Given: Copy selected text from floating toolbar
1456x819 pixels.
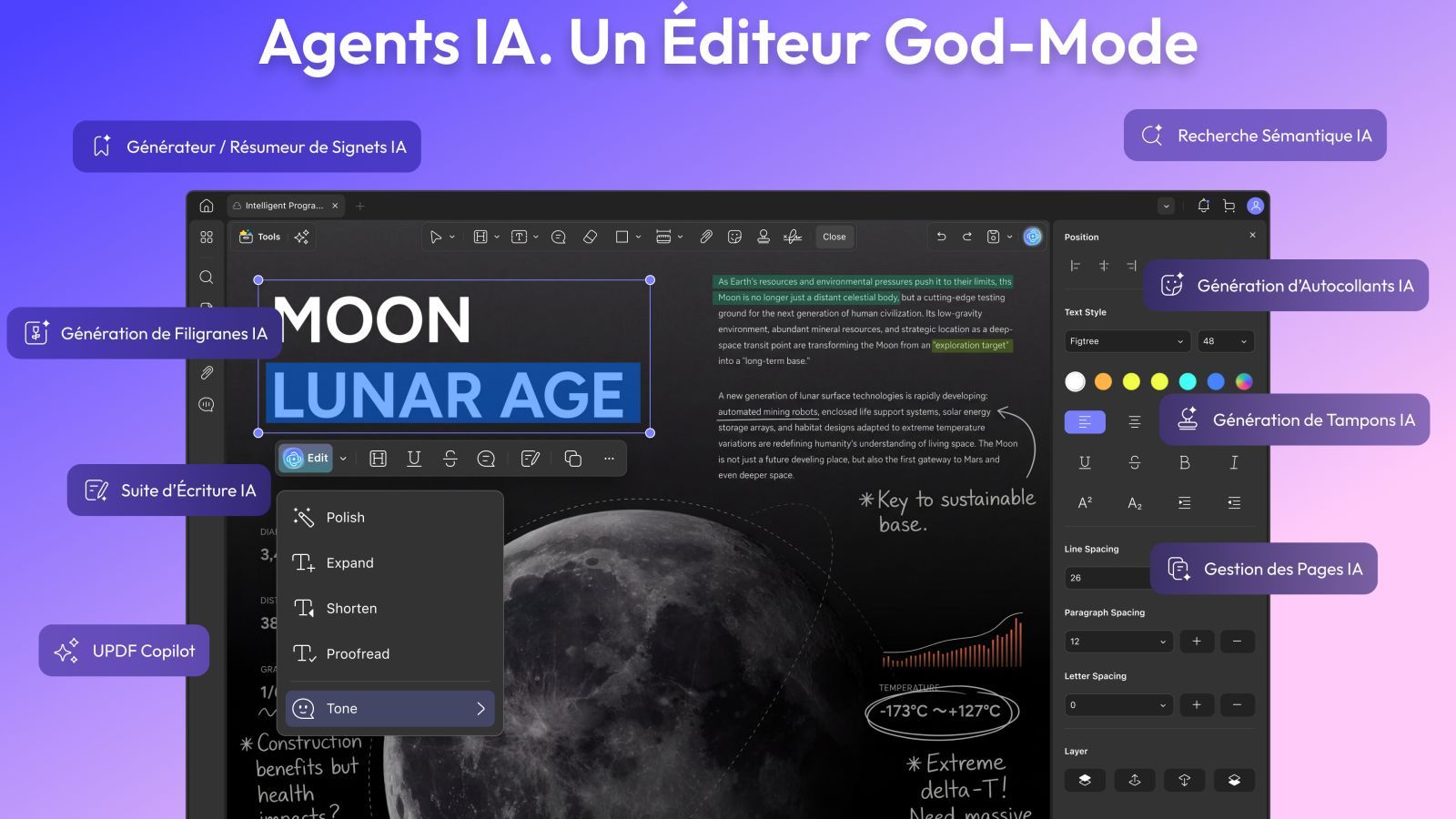Looking at the screenshot, I should 572,459.
